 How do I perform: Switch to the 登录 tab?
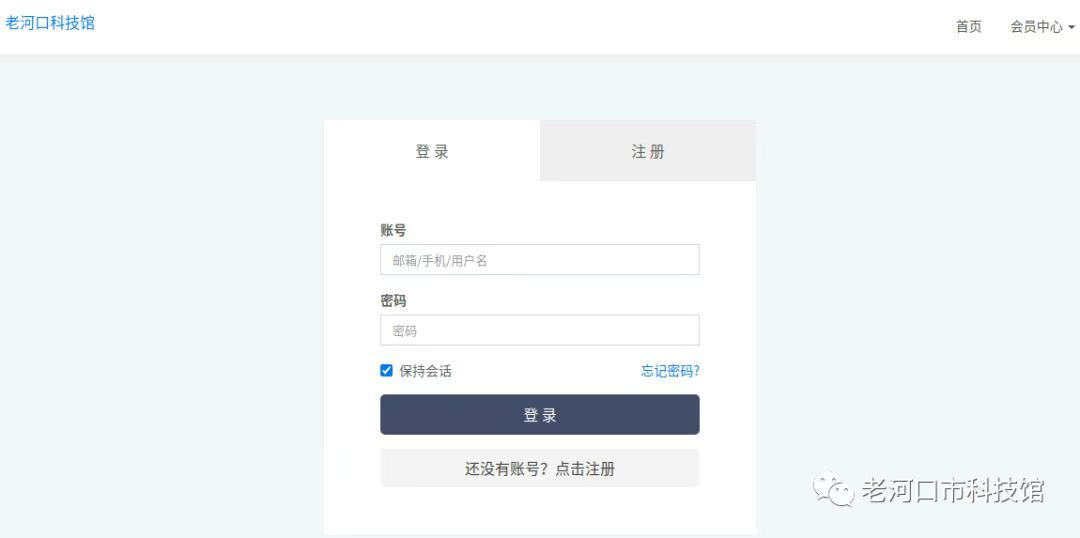click(x=432, y=152)
